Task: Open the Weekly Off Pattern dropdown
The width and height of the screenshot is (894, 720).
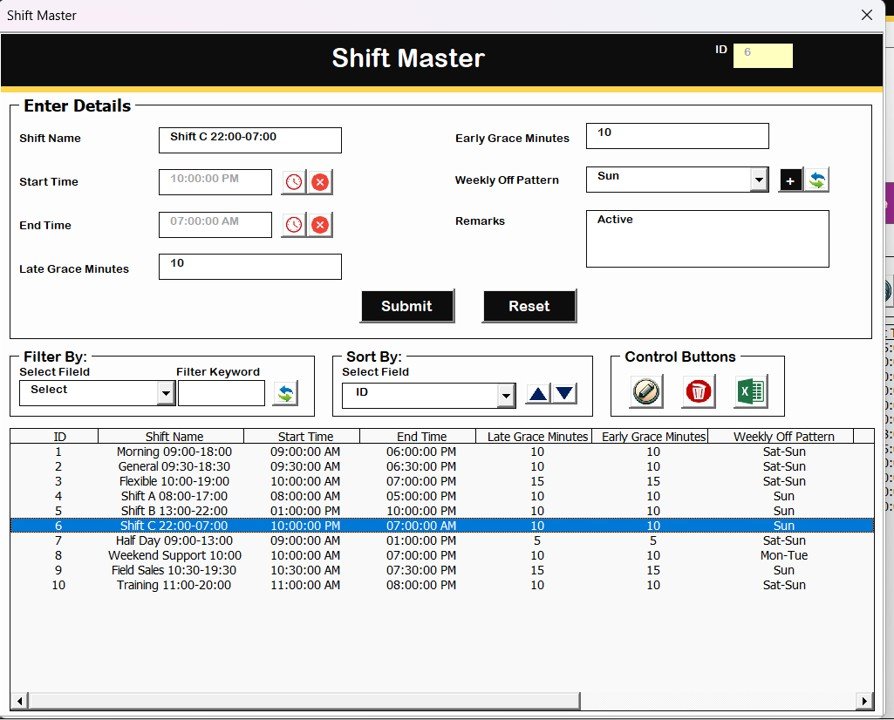Action: tap(760, 180)
